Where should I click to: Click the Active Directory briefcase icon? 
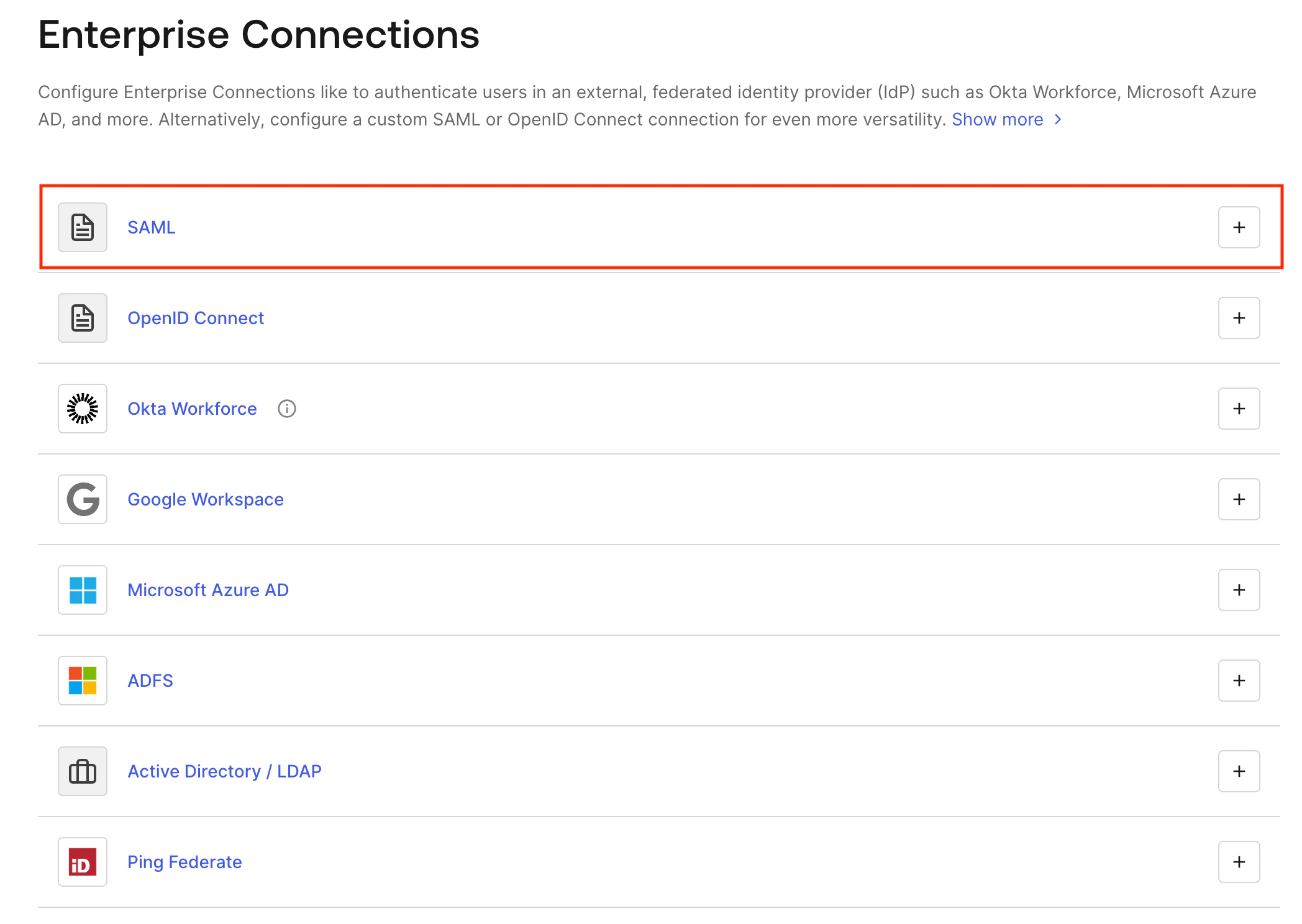[x=83, y=771]
